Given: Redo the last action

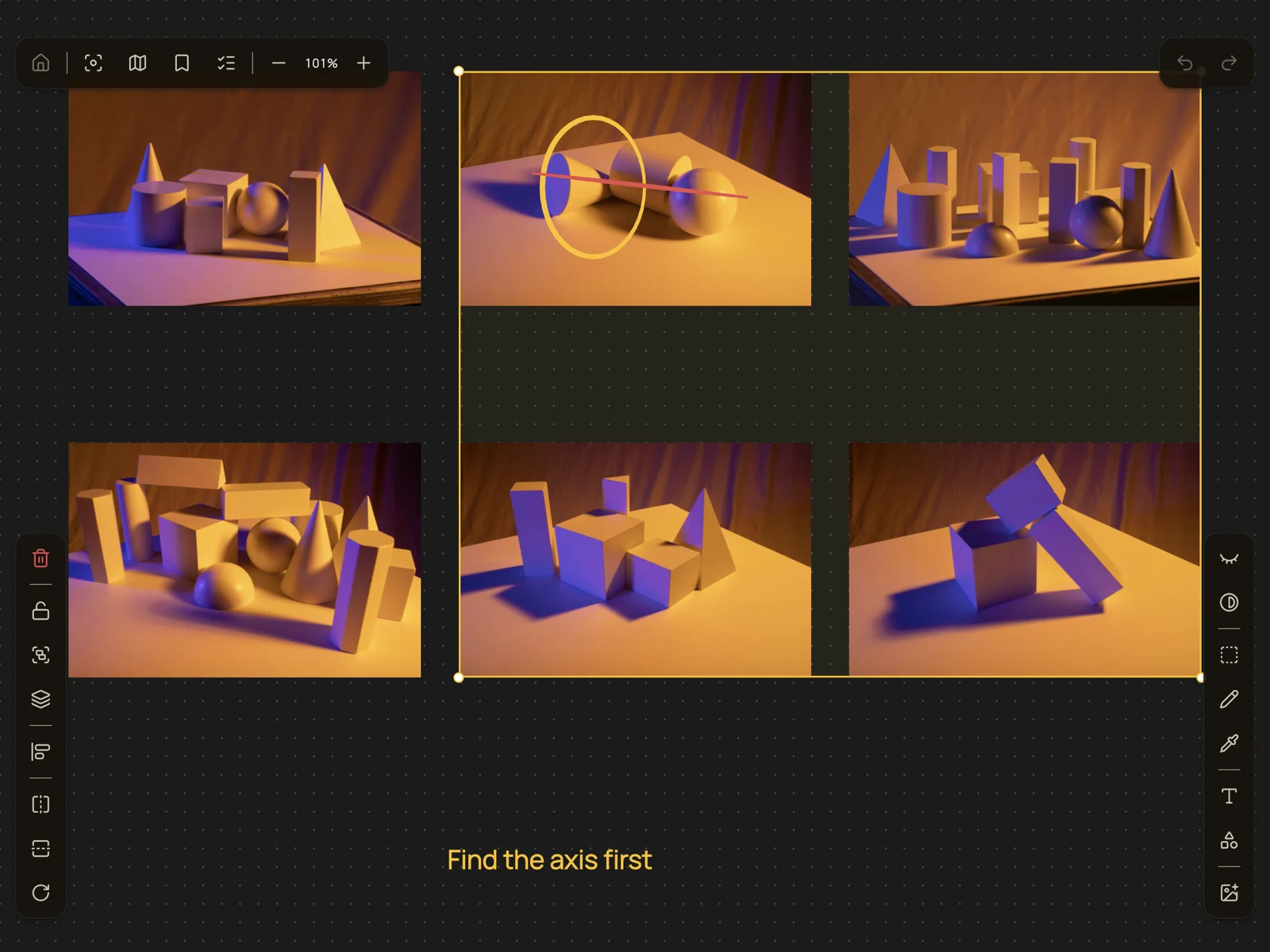Looking at the screenshot, I should 1229,63.
